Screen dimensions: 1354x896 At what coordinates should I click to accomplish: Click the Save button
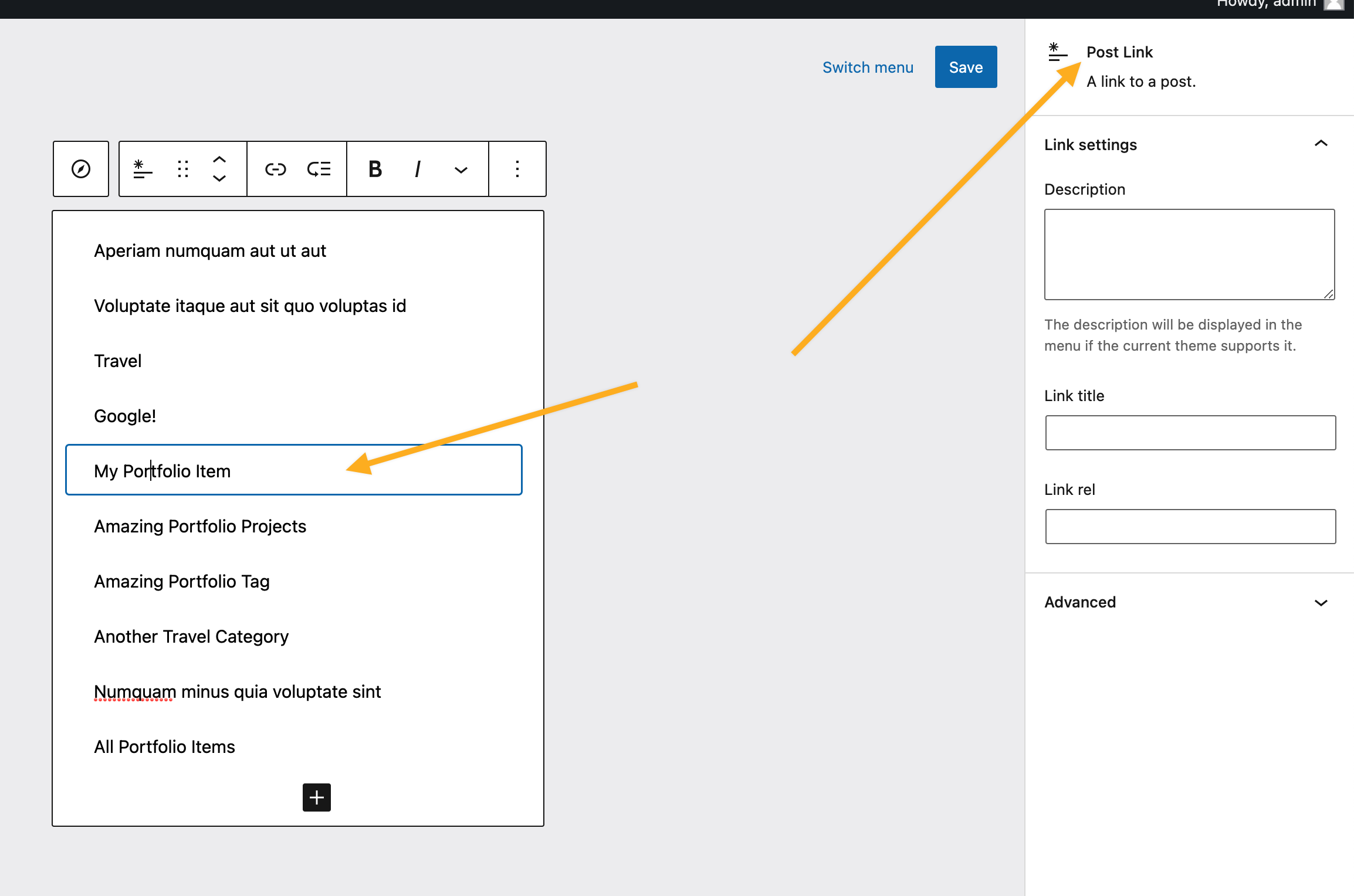pyautogui.click(x=966, y=67)
